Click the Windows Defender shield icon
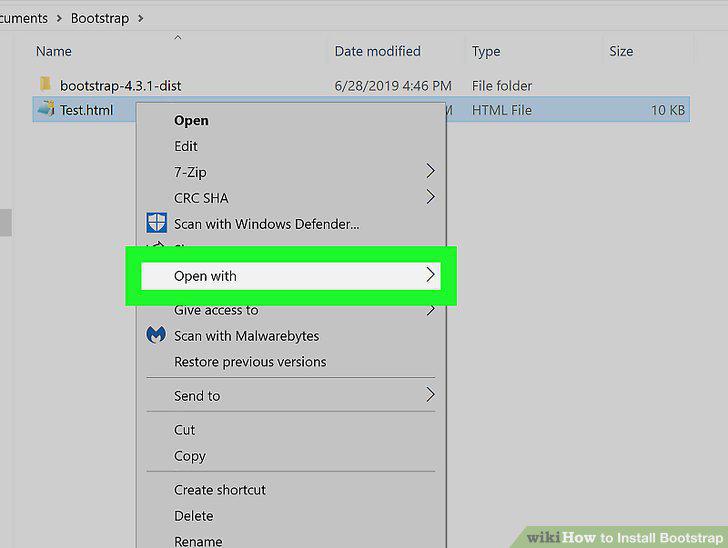The image size is (728, 548). point(156,223)
